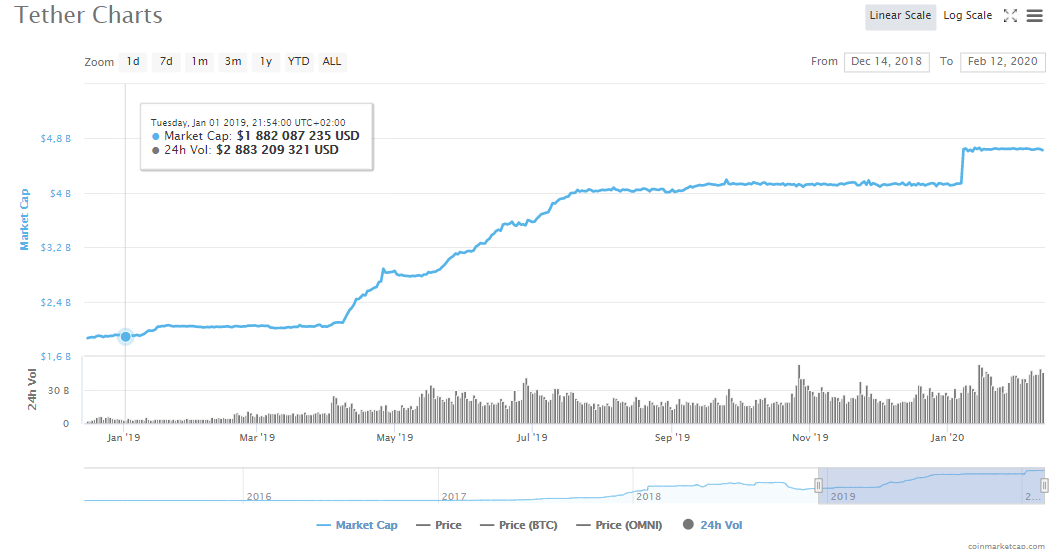
Task: Switch chart to Linear Scale
Action: pos(900,16)
